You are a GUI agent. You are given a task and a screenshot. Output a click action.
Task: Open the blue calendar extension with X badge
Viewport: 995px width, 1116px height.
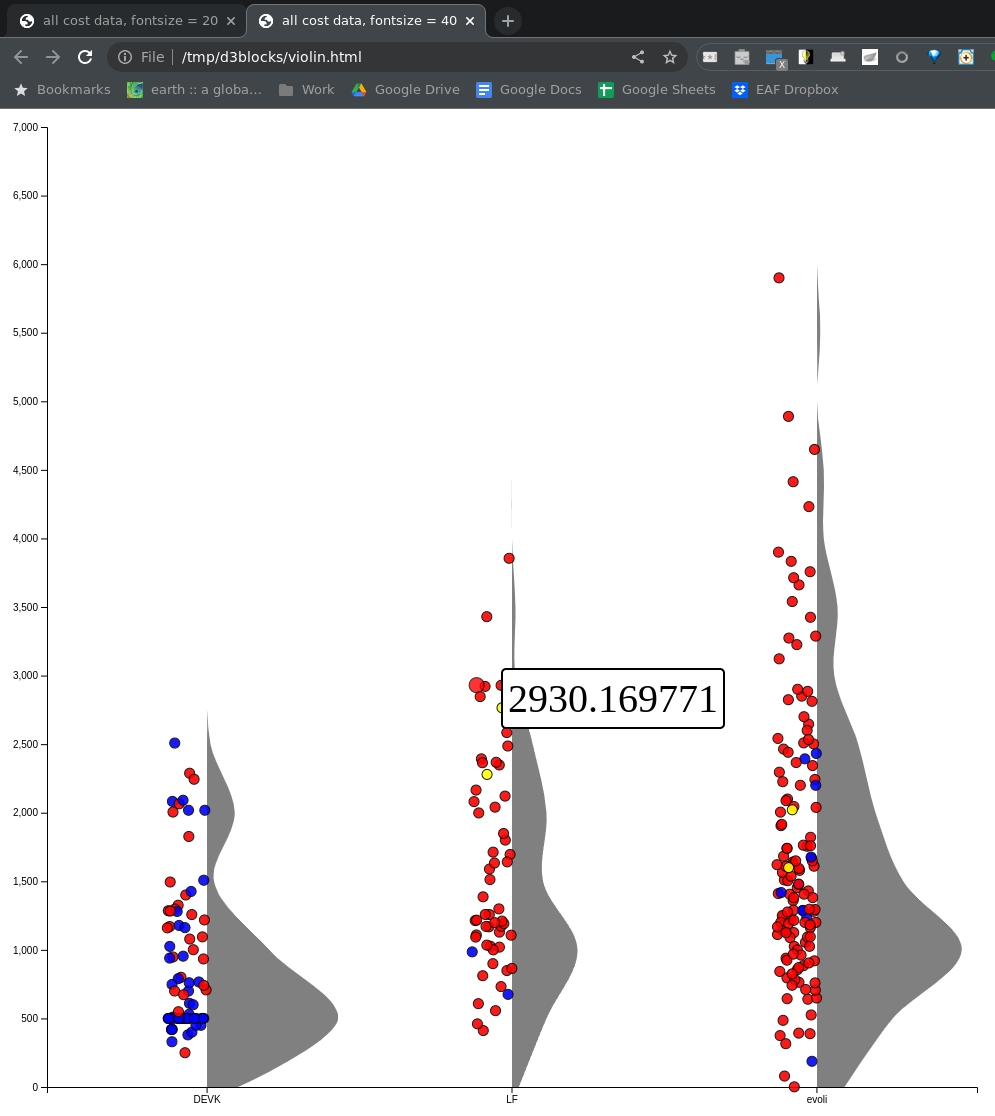pyautogui.click(x=775, y=58)
